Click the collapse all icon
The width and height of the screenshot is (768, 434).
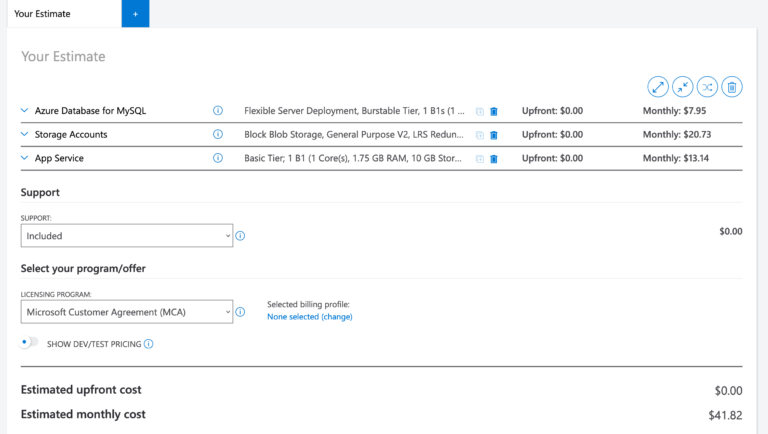(682, 87)
